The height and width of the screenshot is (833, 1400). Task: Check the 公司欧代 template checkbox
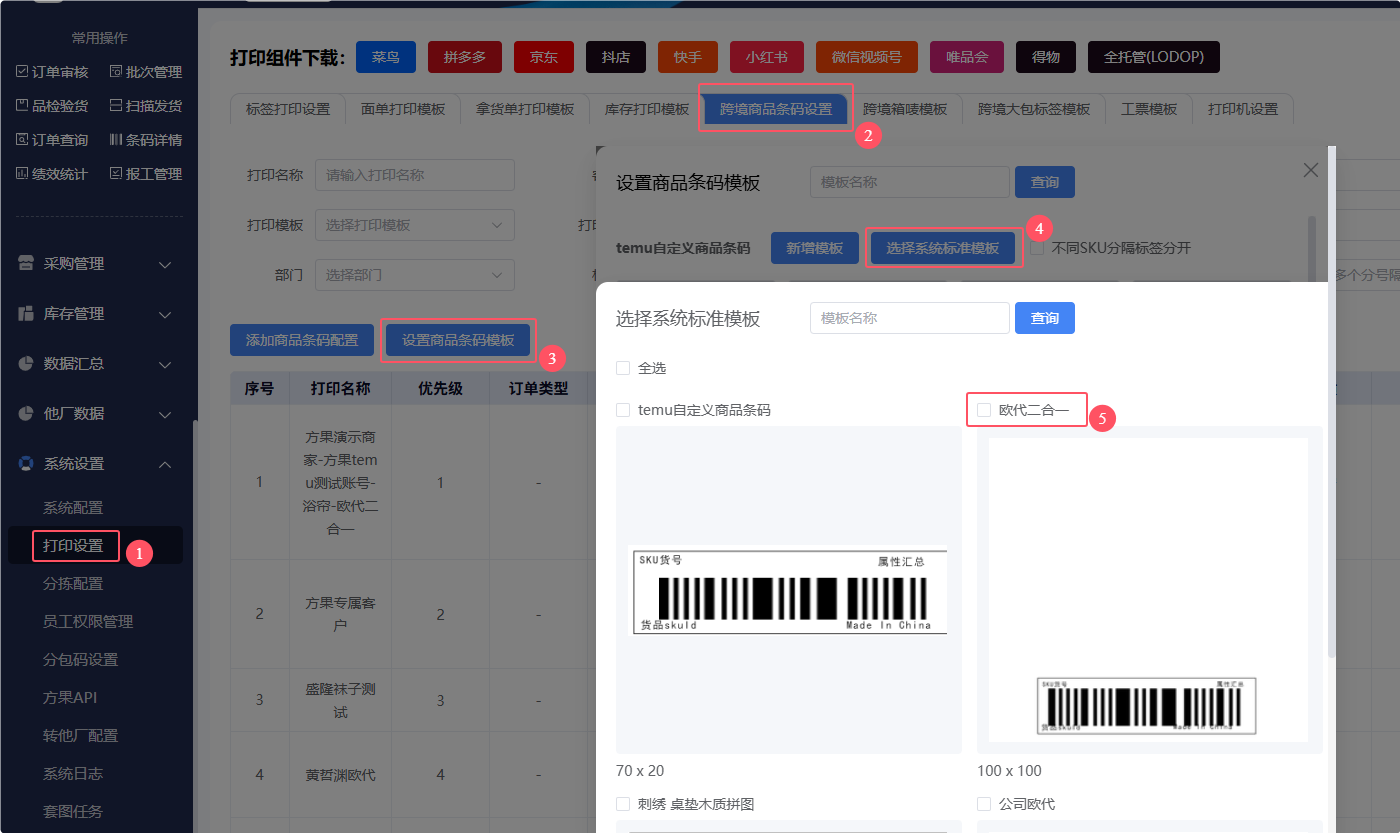(984, 804)
